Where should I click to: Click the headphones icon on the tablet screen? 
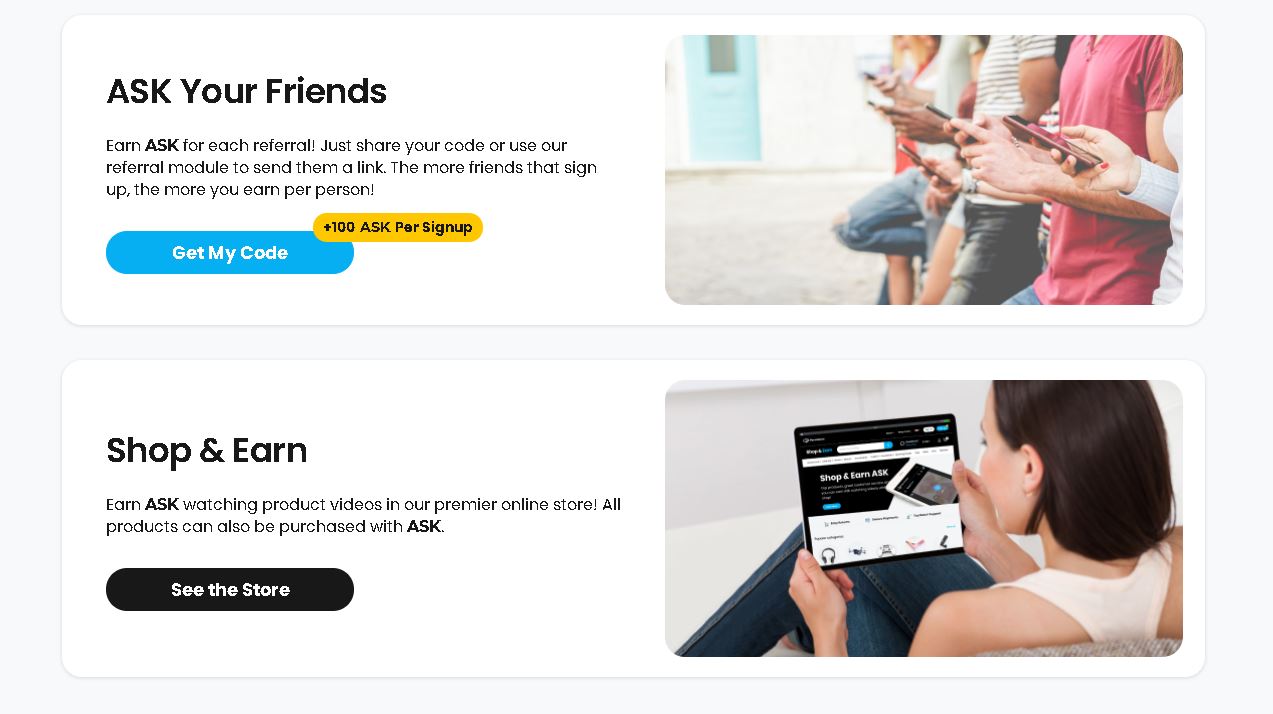(x=828, y=555)
